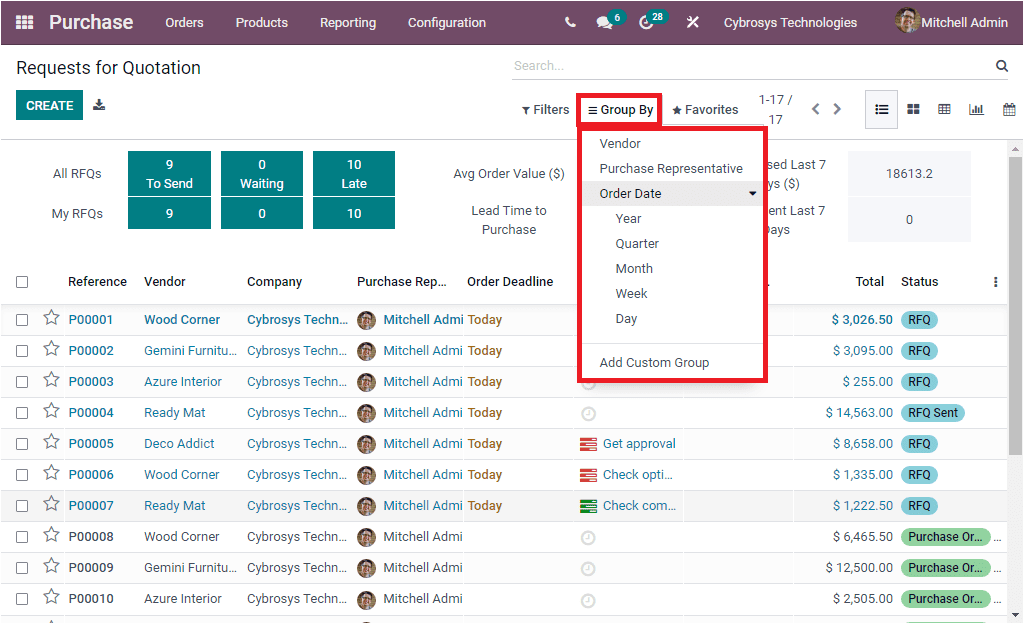This screenshot has height=624, width=1024.
Task: Open the chat messages with 6 notifications
Action: (x=604, y=21)
